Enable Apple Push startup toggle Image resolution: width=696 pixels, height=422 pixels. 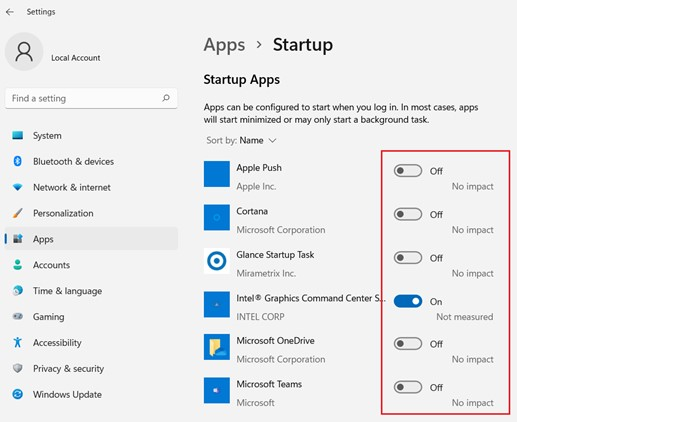tap(408, 171)
